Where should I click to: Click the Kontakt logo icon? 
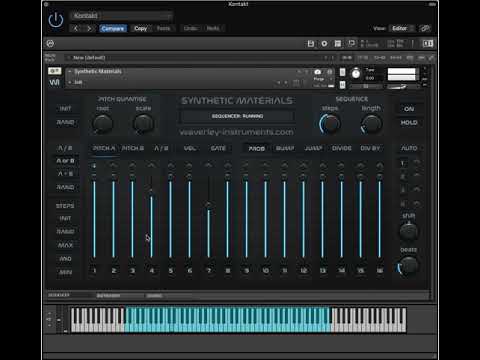50,44
